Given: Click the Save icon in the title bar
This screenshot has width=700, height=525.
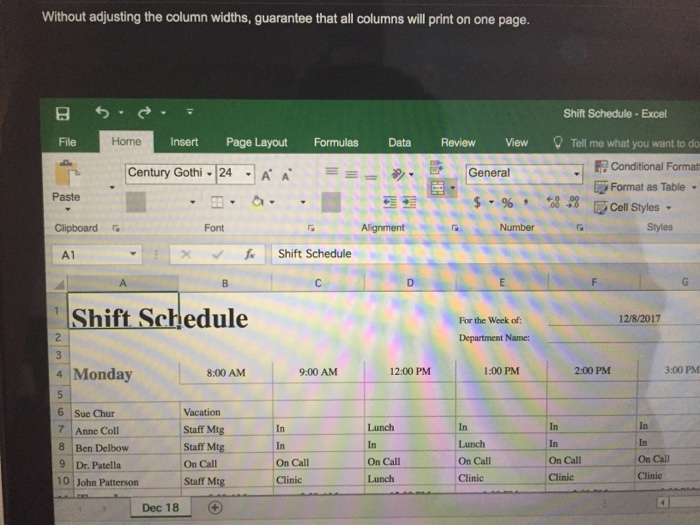Looking at the screenshot, I should coord(62,113).
